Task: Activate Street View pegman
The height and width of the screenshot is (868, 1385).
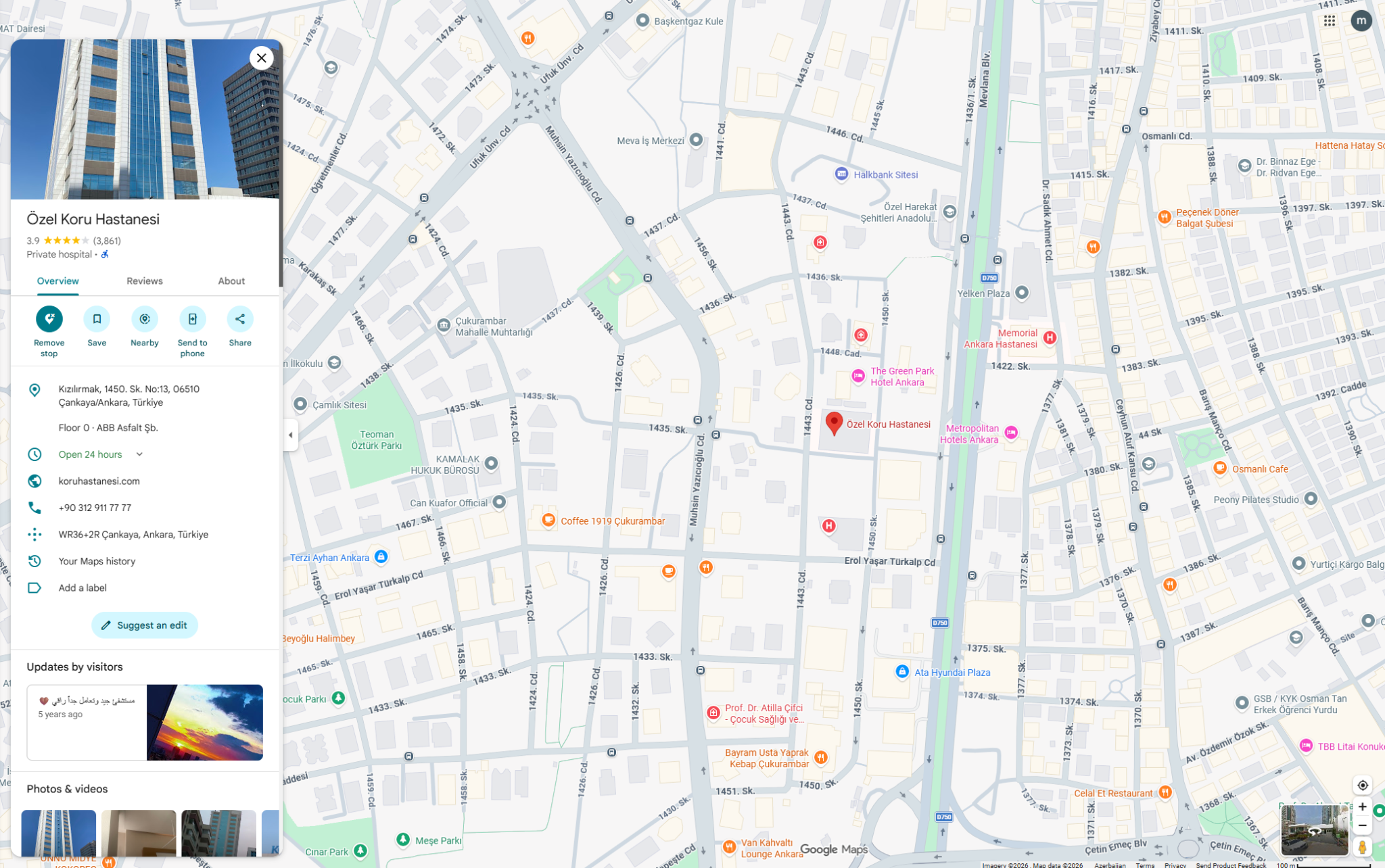Action: coord(1362,846)
